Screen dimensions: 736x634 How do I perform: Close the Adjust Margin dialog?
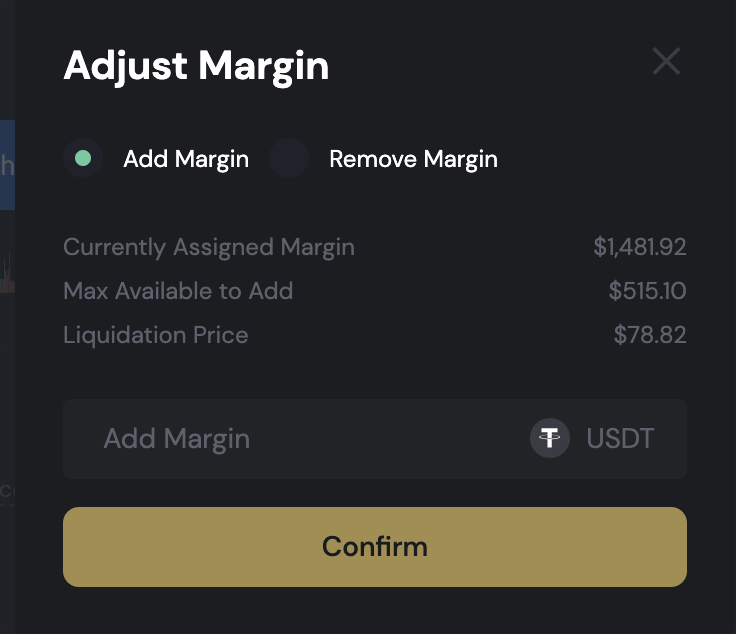pos(666,62)
